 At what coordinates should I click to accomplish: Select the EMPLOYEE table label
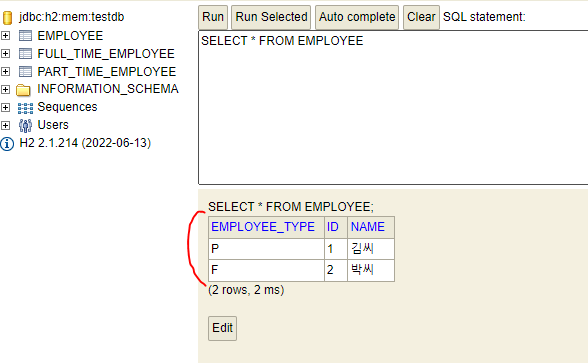tap(70, 36)
